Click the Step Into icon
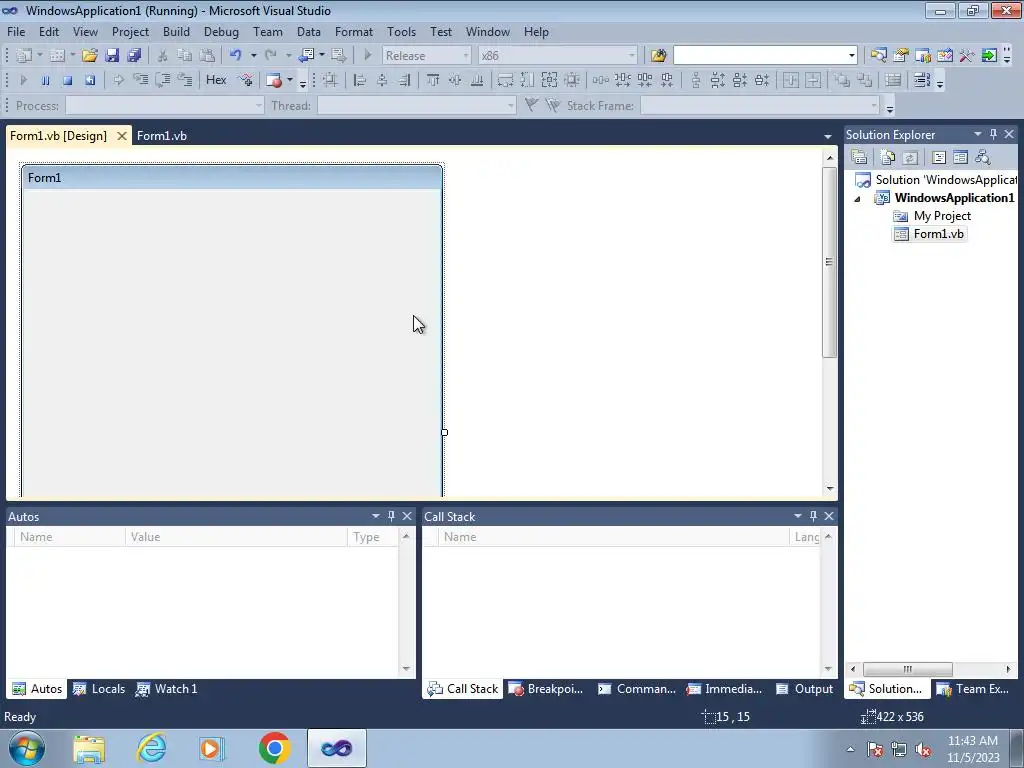This screenshot has height=768, width=1024. tap(140, 80)
